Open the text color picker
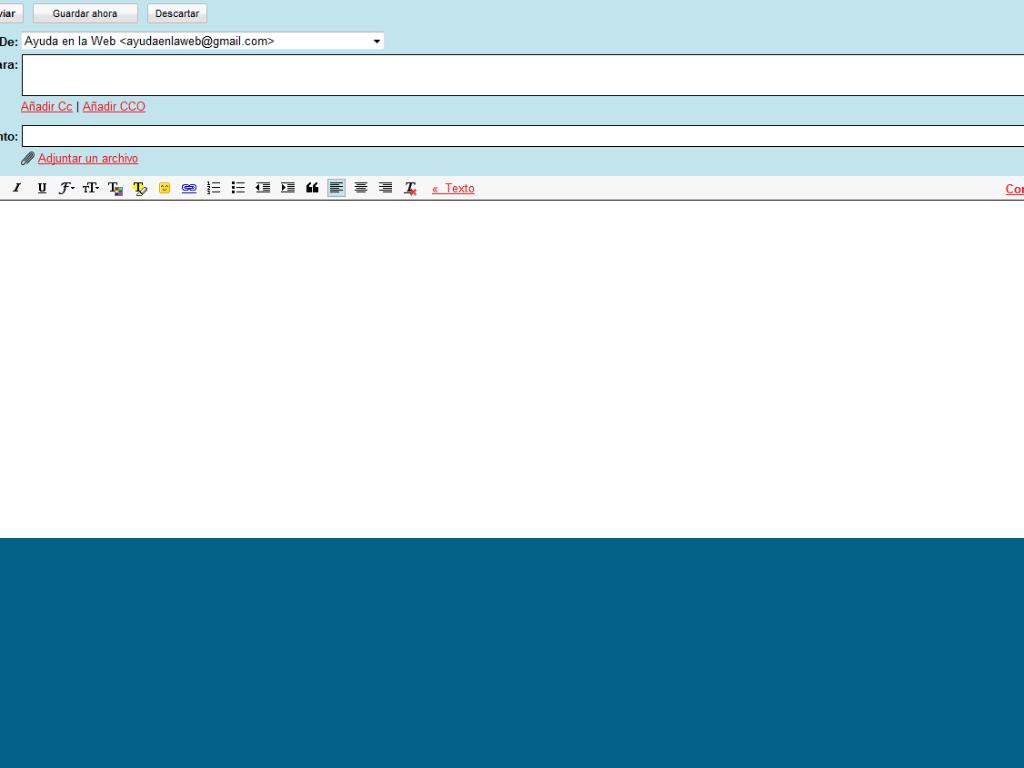1024x768 pixels. pos(115,188)
